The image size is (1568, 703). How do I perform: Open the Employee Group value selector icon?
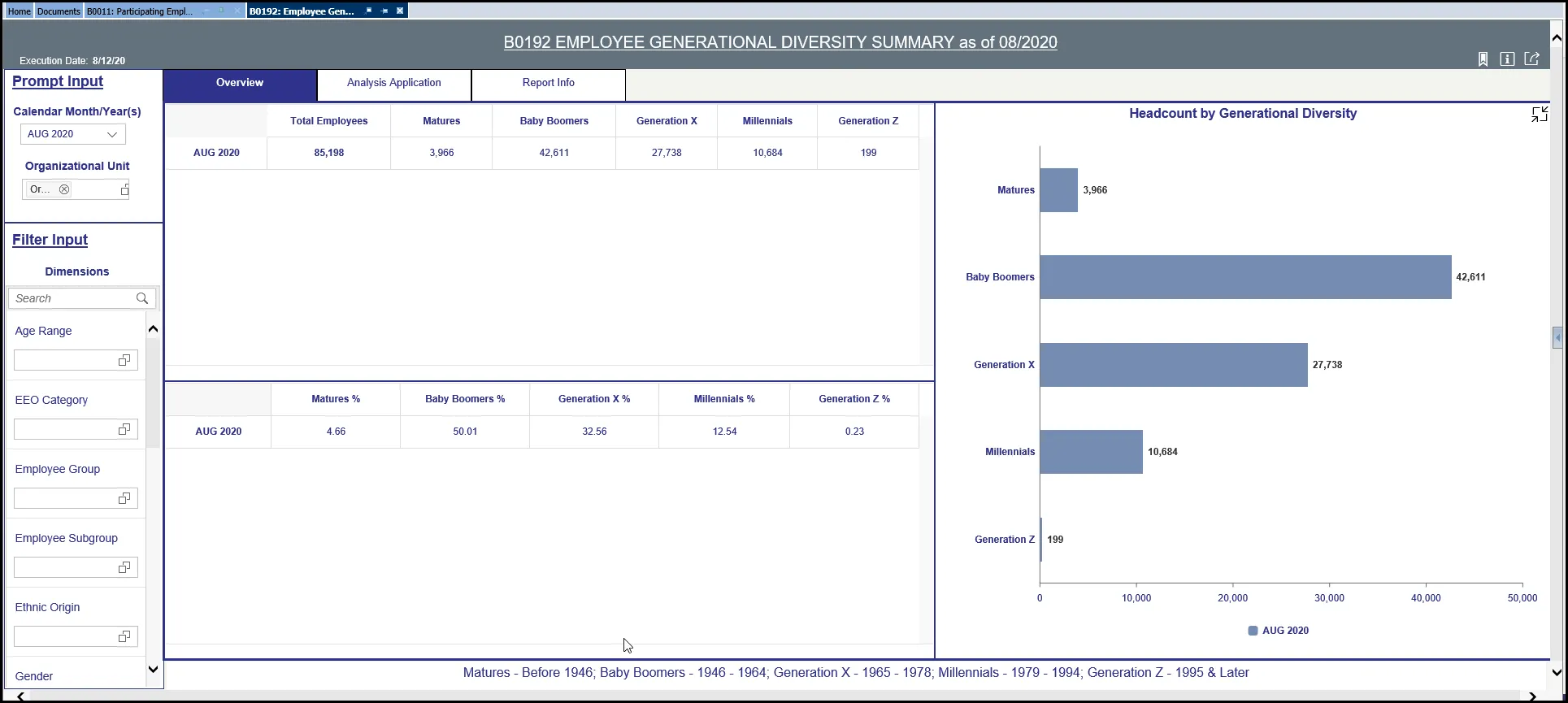(124, 498)
